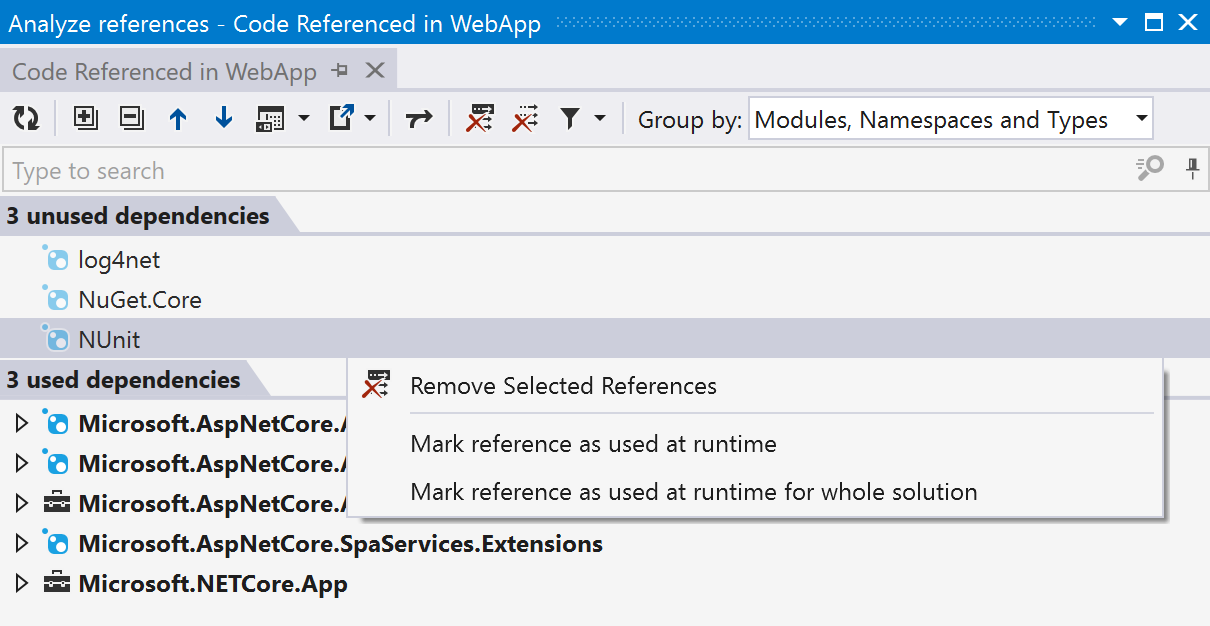Image resolution: width=1210 pixels, height=626 pixels.
Task: Mark reference as used for whole solution
Action: [693, 492]
